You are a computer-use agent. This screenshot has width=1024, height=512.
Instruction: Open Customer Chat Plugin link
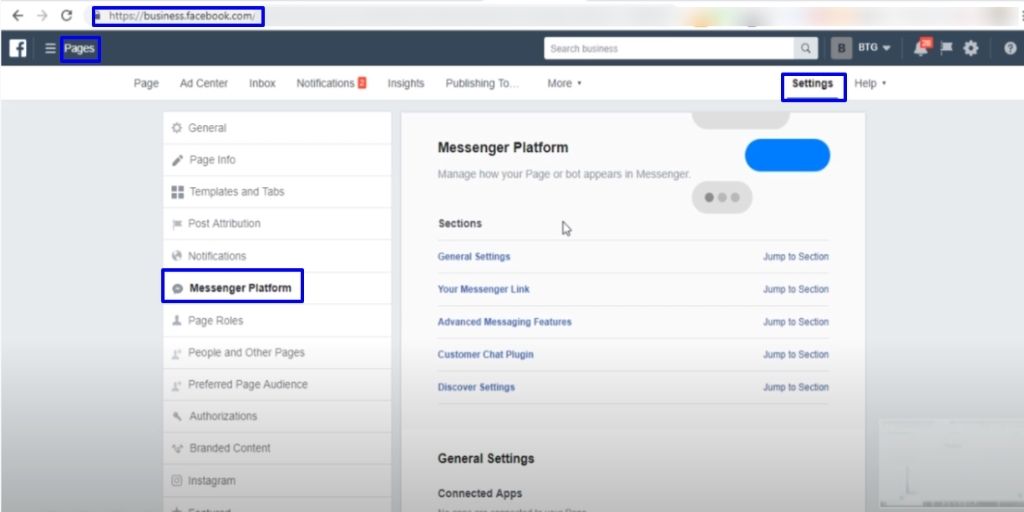pos(485,355)
